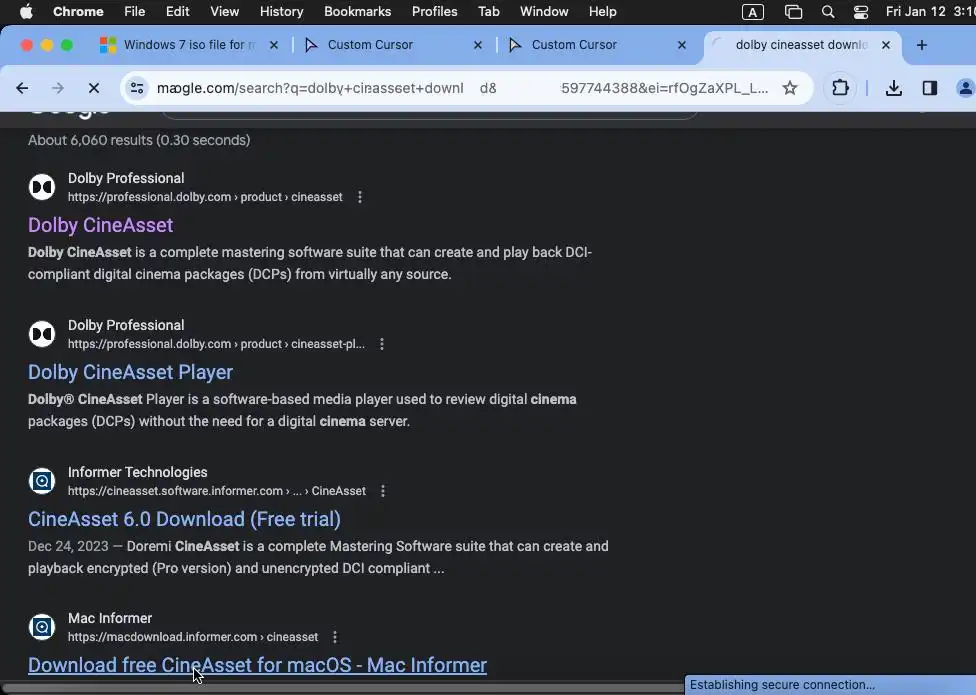
Task: Open the View menu
Action: (224, 11)
